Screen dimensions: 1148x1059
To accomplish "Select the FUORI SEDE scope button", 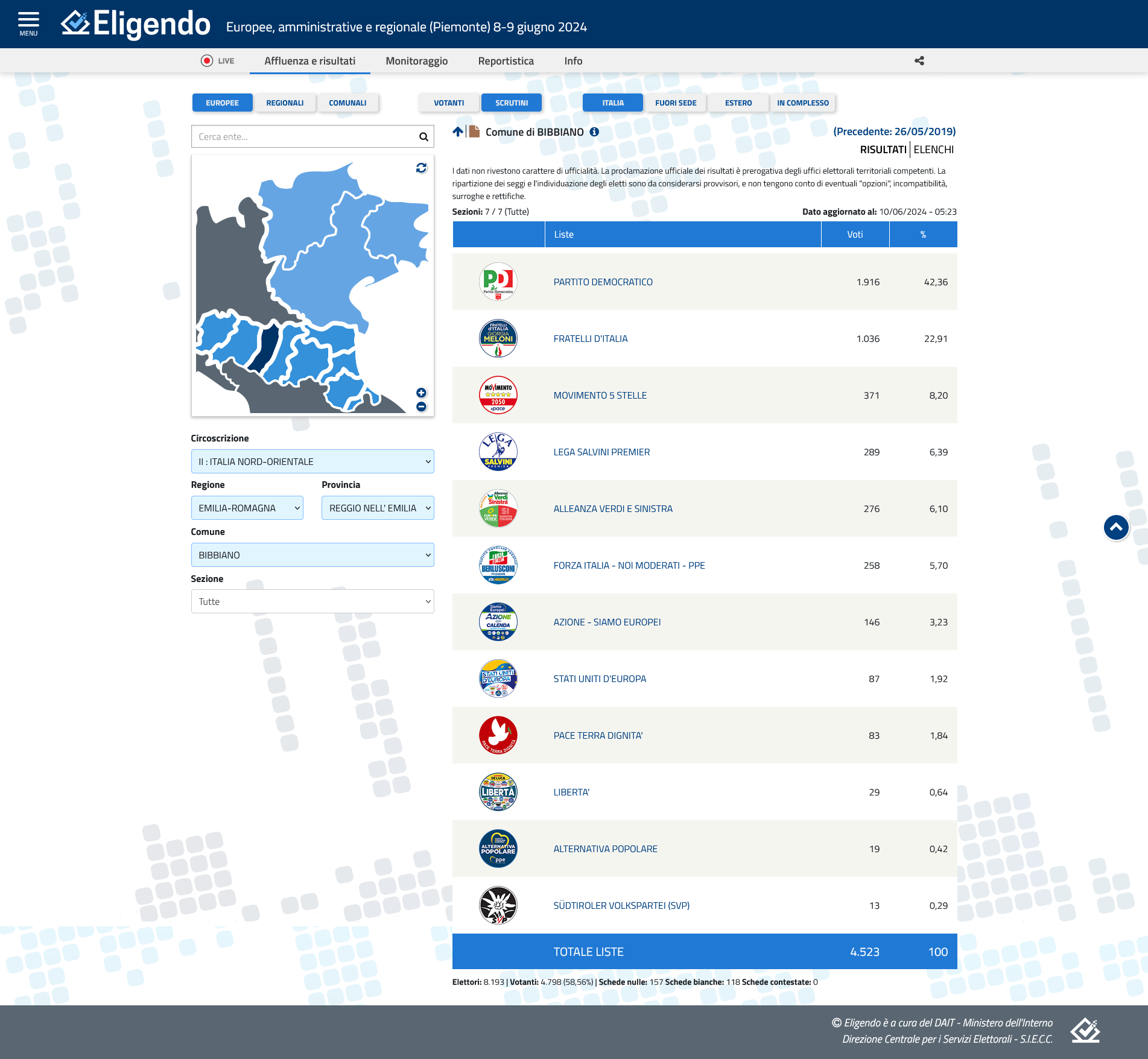I will click(x=676, y=103).
